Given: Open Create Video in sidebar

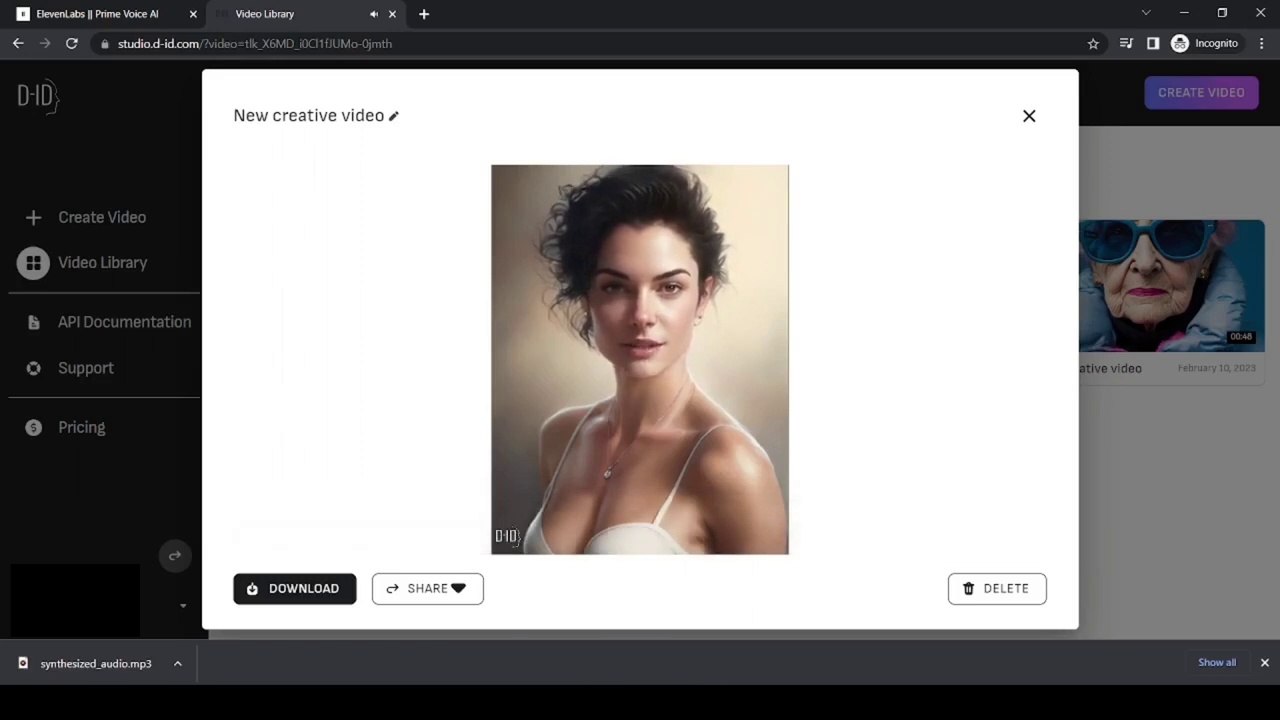Looking at the screenshot, I should coord(102,217).
